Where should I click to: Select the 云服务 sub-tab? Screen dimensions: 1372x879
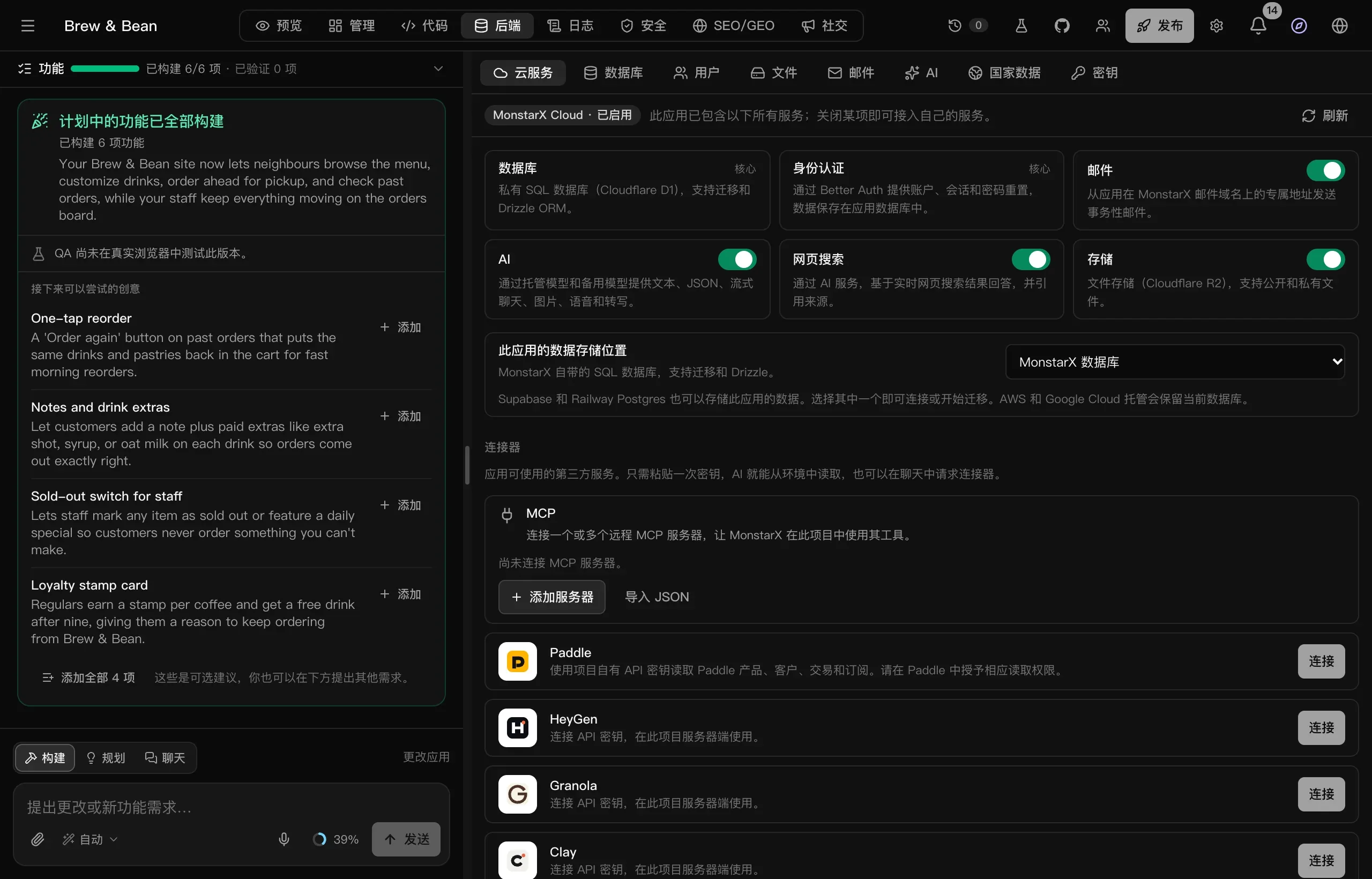point(523,72)
